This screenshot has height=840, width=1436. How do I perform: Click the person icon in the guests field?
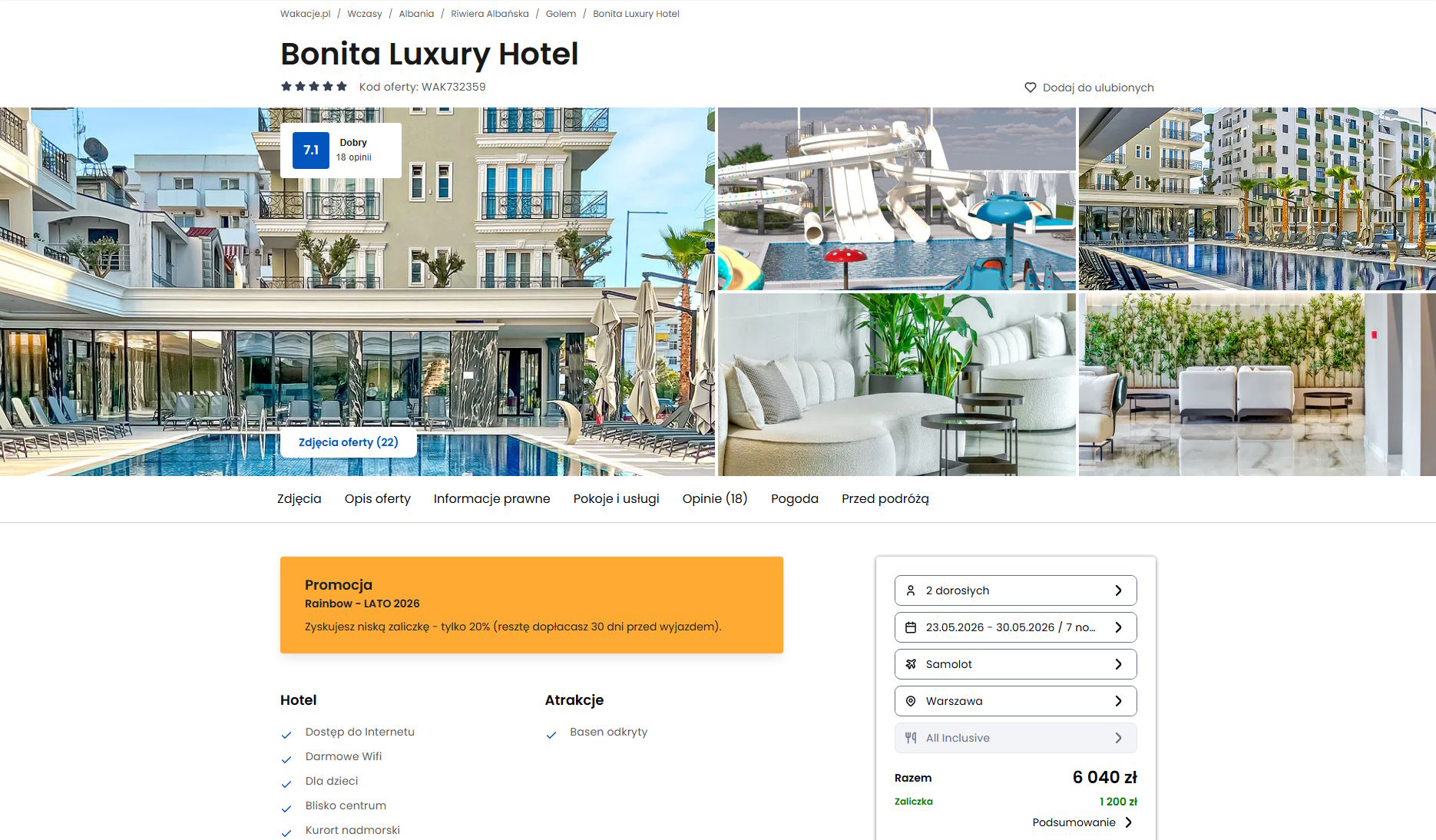pos(911,590)
